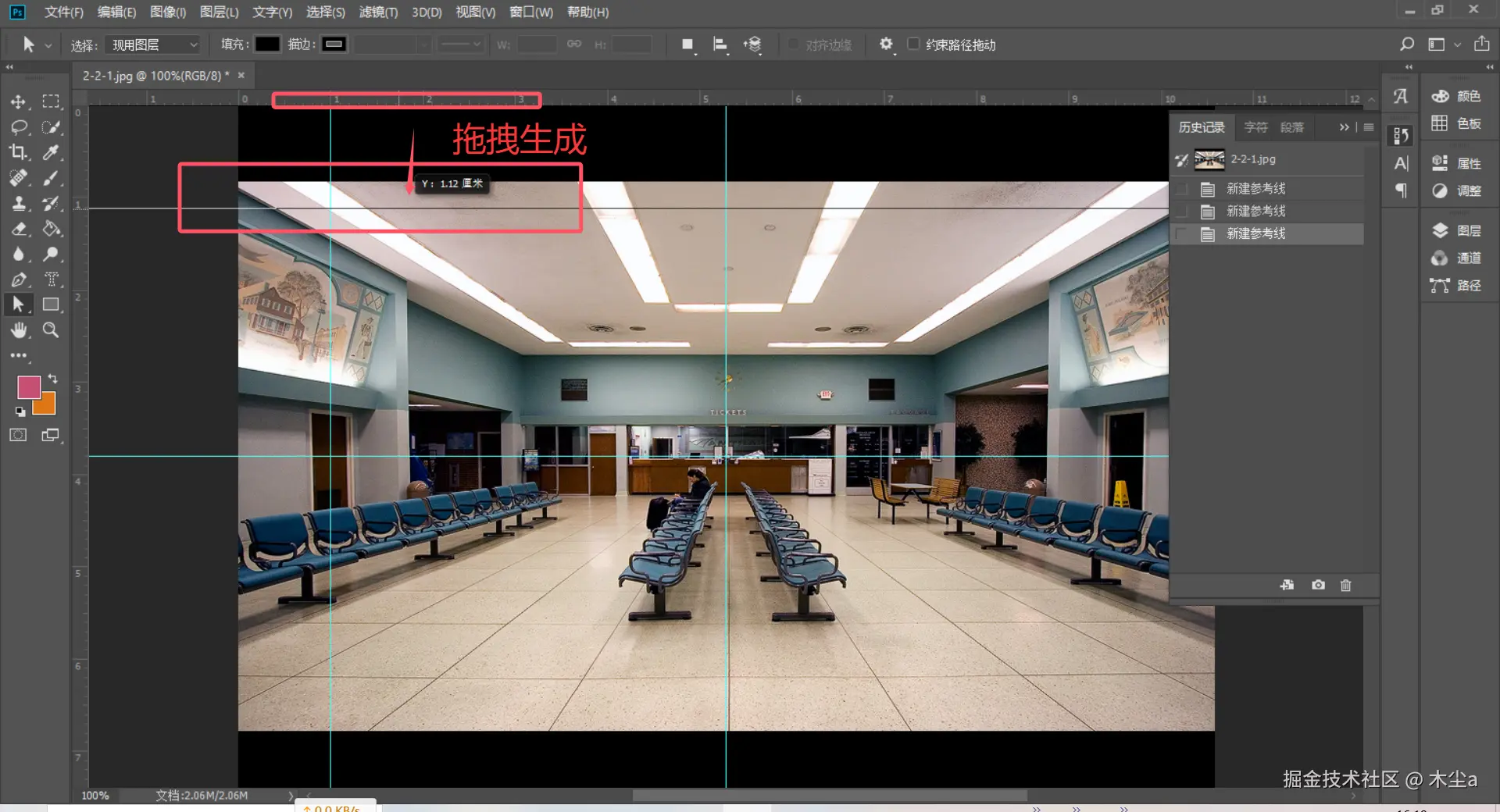This screenshot has height=812, width=1500.
Task: Reset default foreground and background colors
Action: click(20, 411)
